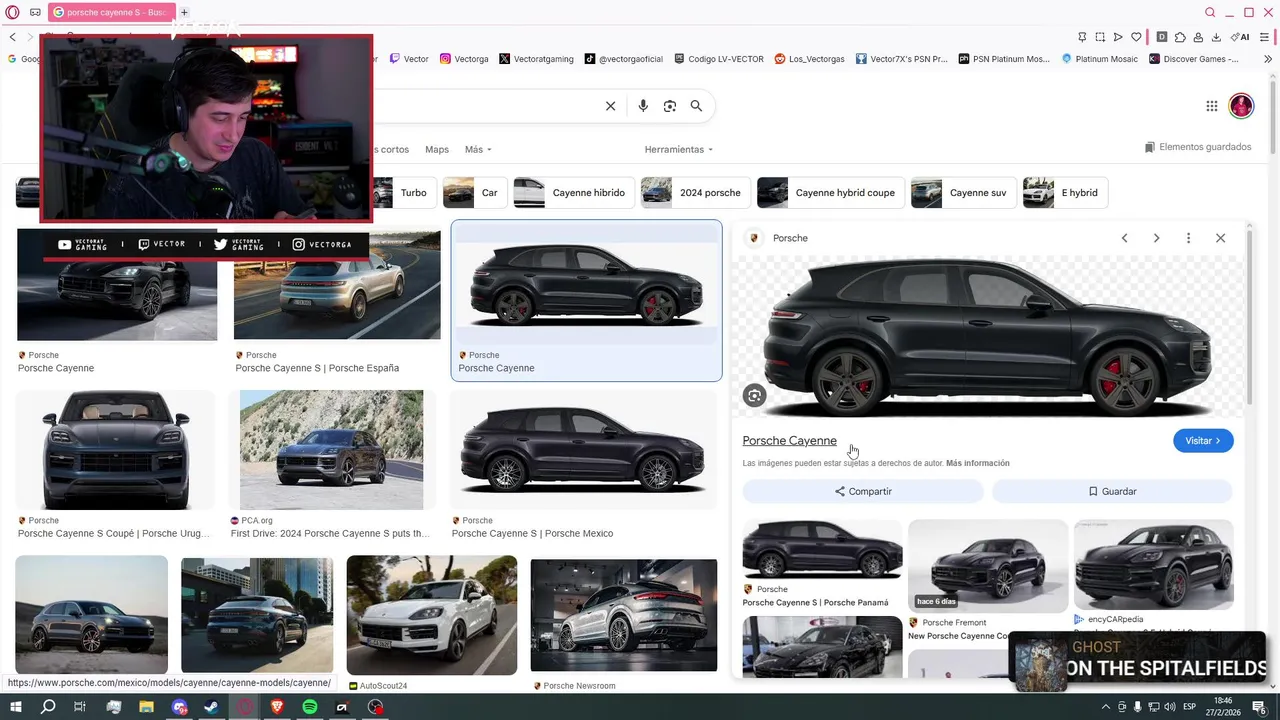Go to previous image in preview panel

pos(1124,238)
